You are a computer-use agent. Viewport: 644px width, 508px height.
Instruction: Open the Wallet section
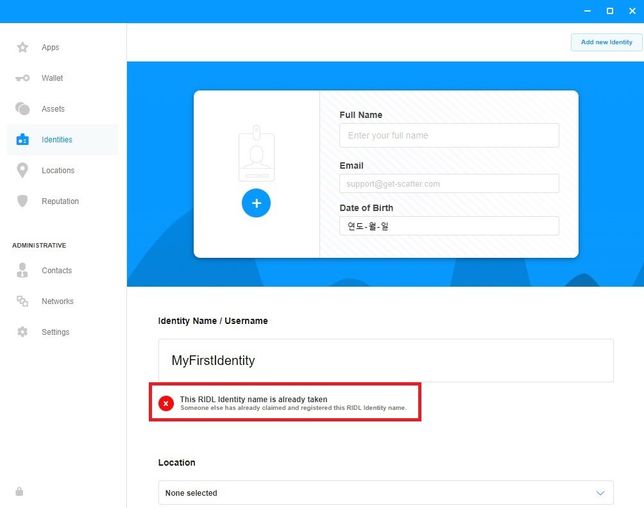pos(62,78)
